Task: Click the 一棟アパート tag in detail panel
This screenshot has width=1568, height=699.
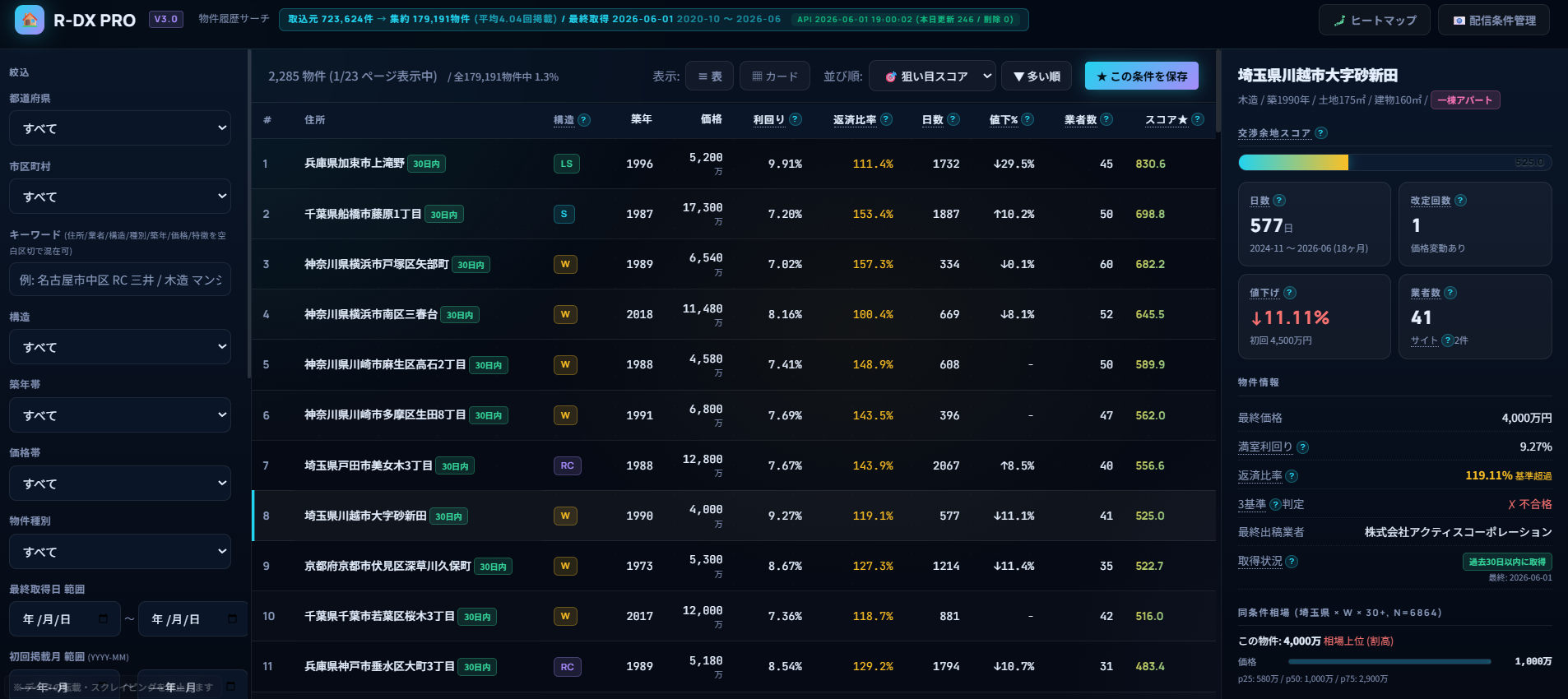Action: (1465, 100)
